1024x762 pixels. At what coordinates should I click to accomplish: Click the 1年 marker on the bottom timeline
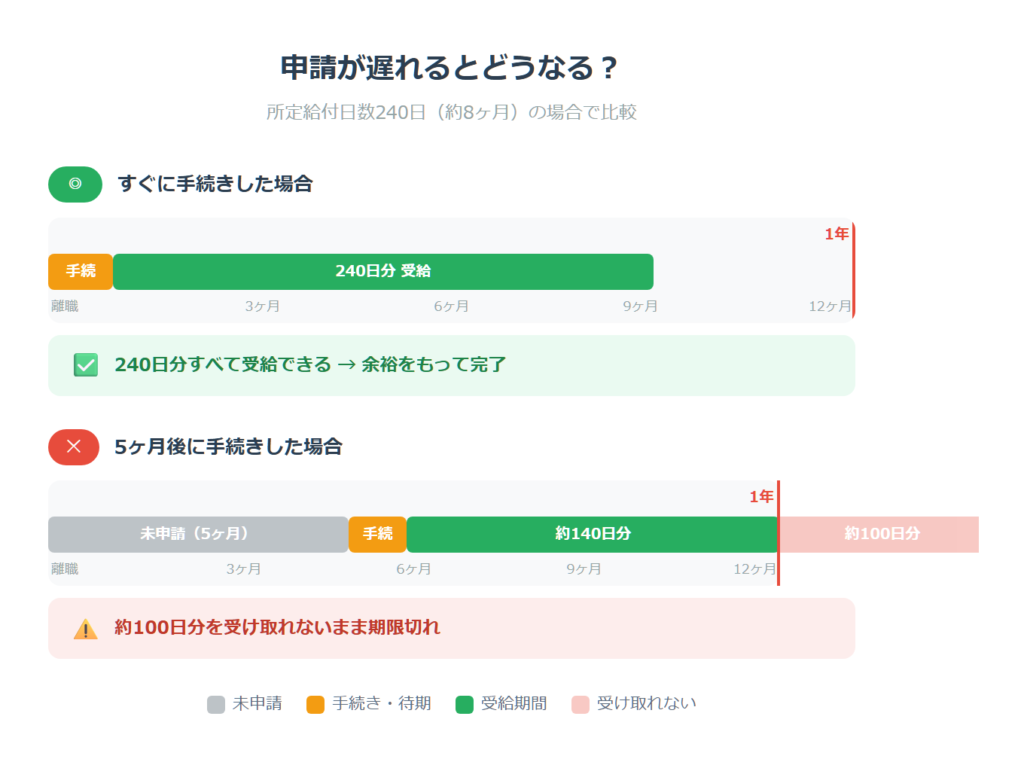coord(761,497)
